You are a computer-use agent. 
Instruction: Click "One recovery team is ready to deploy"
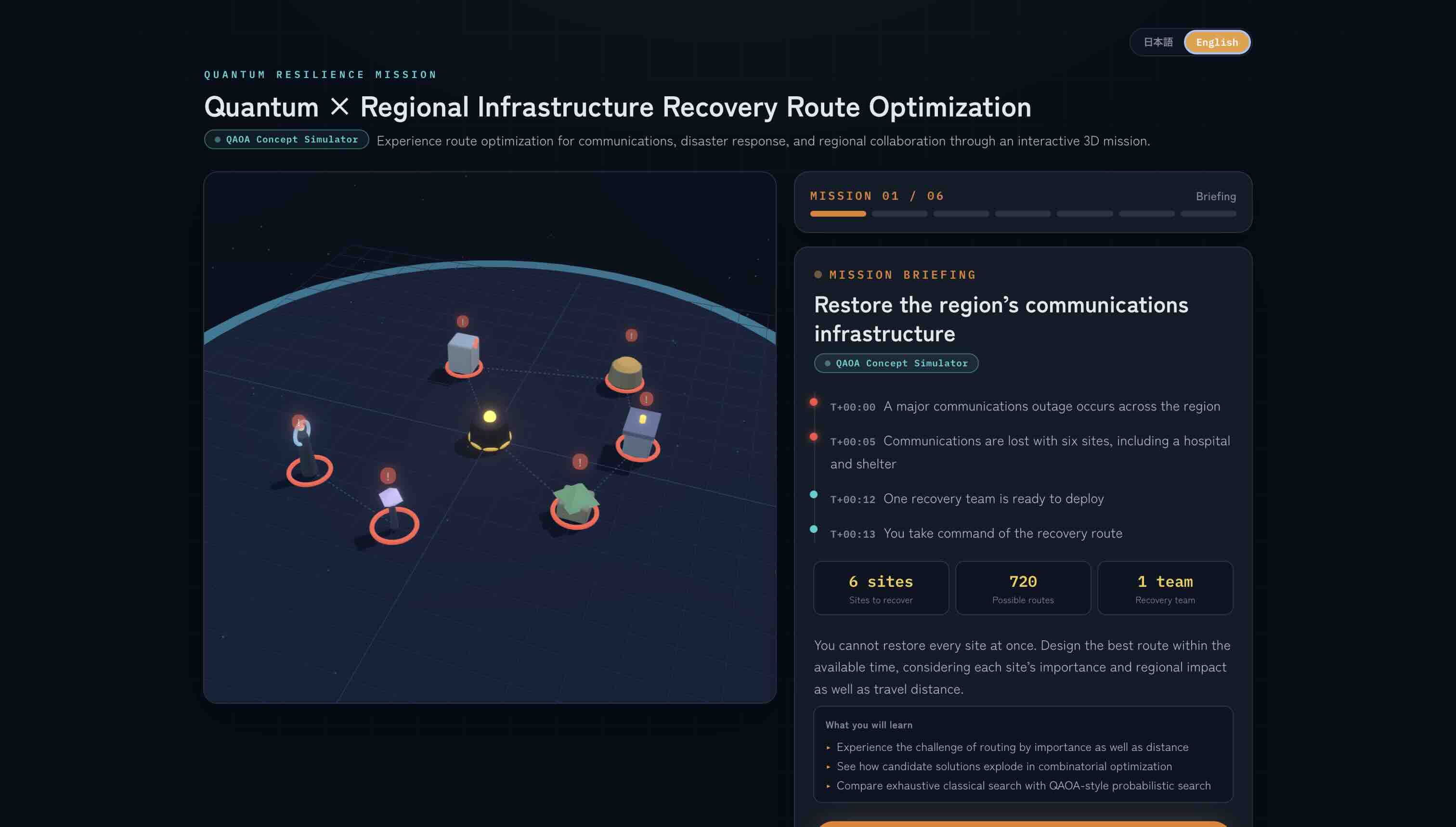point(994,499)
